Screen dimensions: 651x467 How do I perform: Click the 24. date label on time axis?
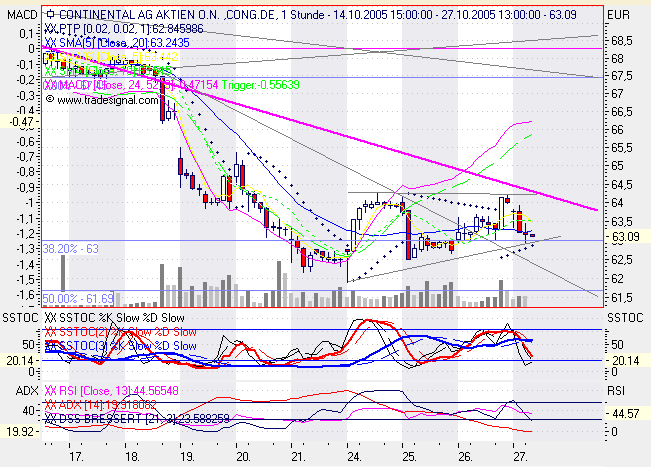354,457
